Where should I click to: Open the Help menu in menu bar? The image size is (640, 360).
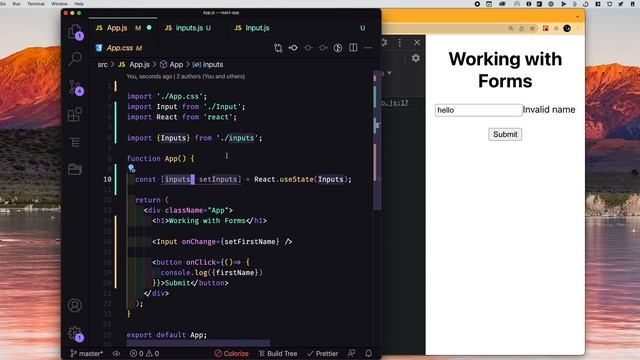point(78,4)
